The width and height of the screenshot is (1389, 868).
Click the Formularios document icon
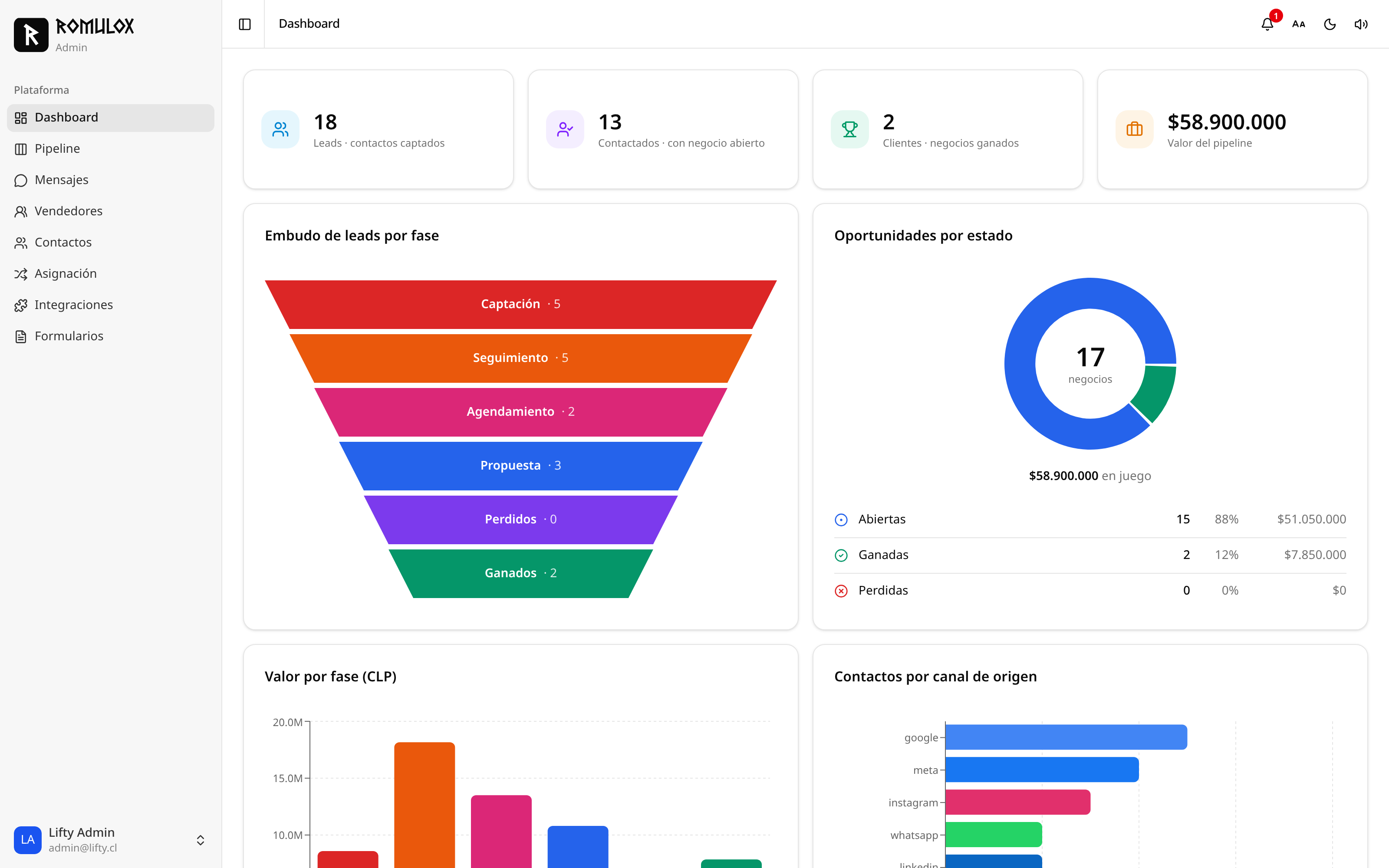21,337
